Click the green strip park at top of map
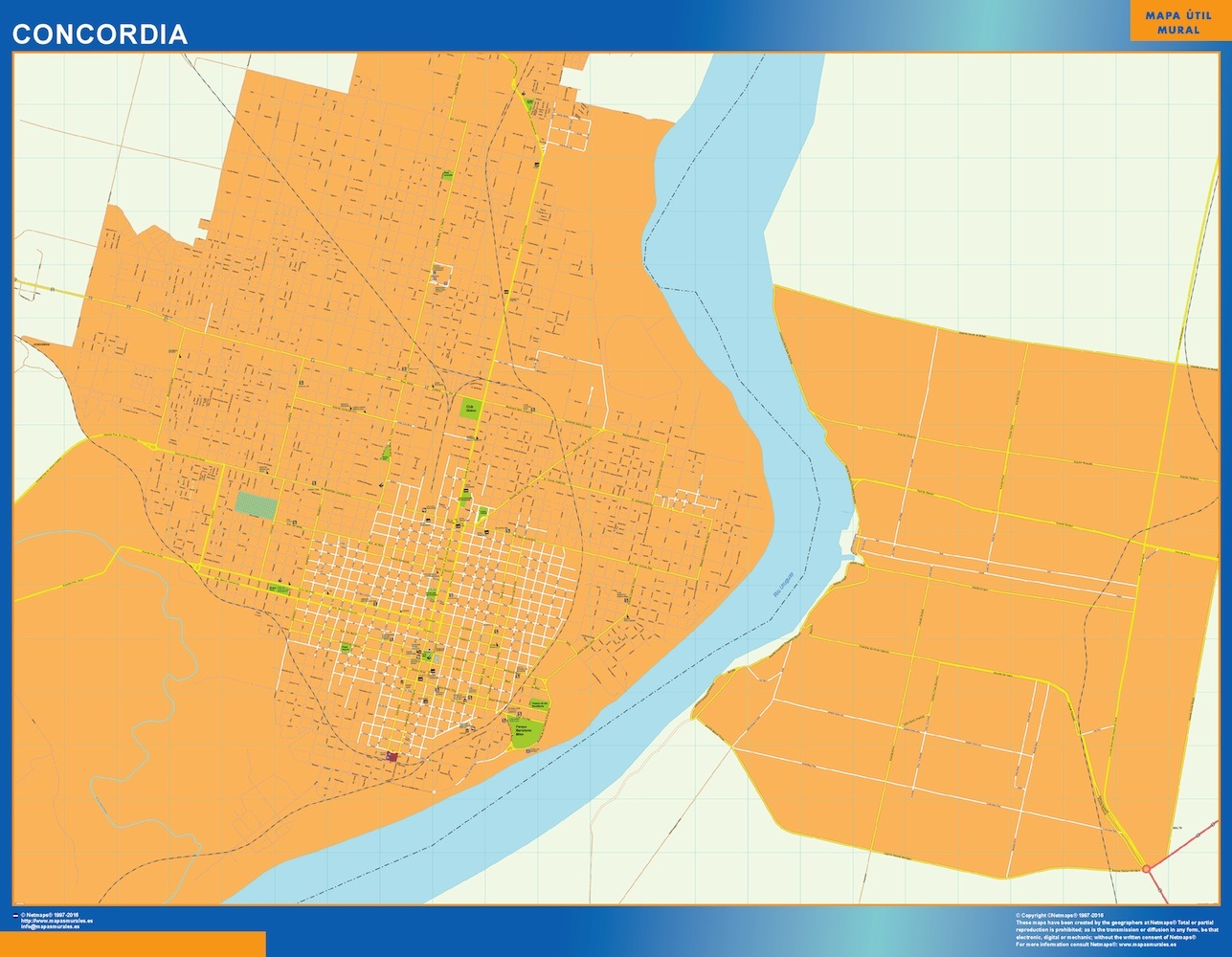Image resolution: width=1232 pixels, height=957 pixels. point(527,102)
